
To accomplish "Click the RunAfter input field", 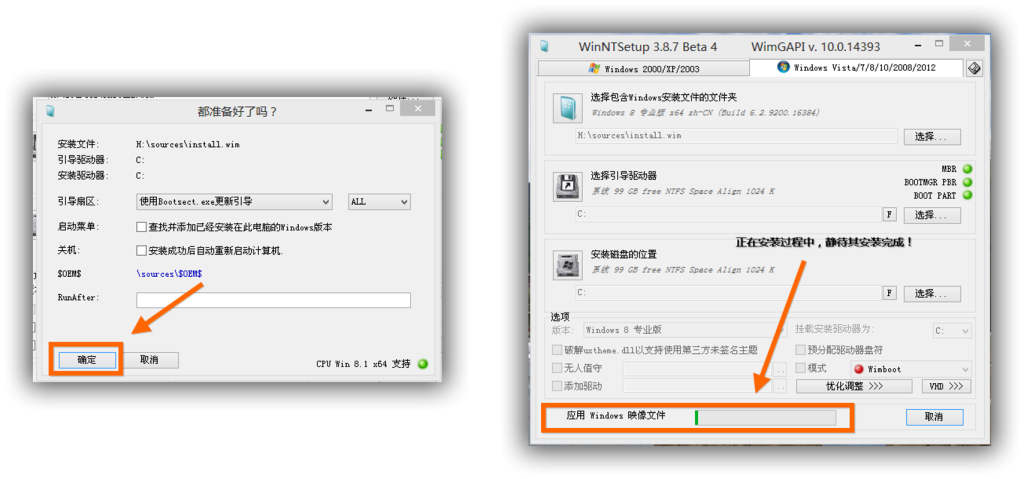I will 273,300.
